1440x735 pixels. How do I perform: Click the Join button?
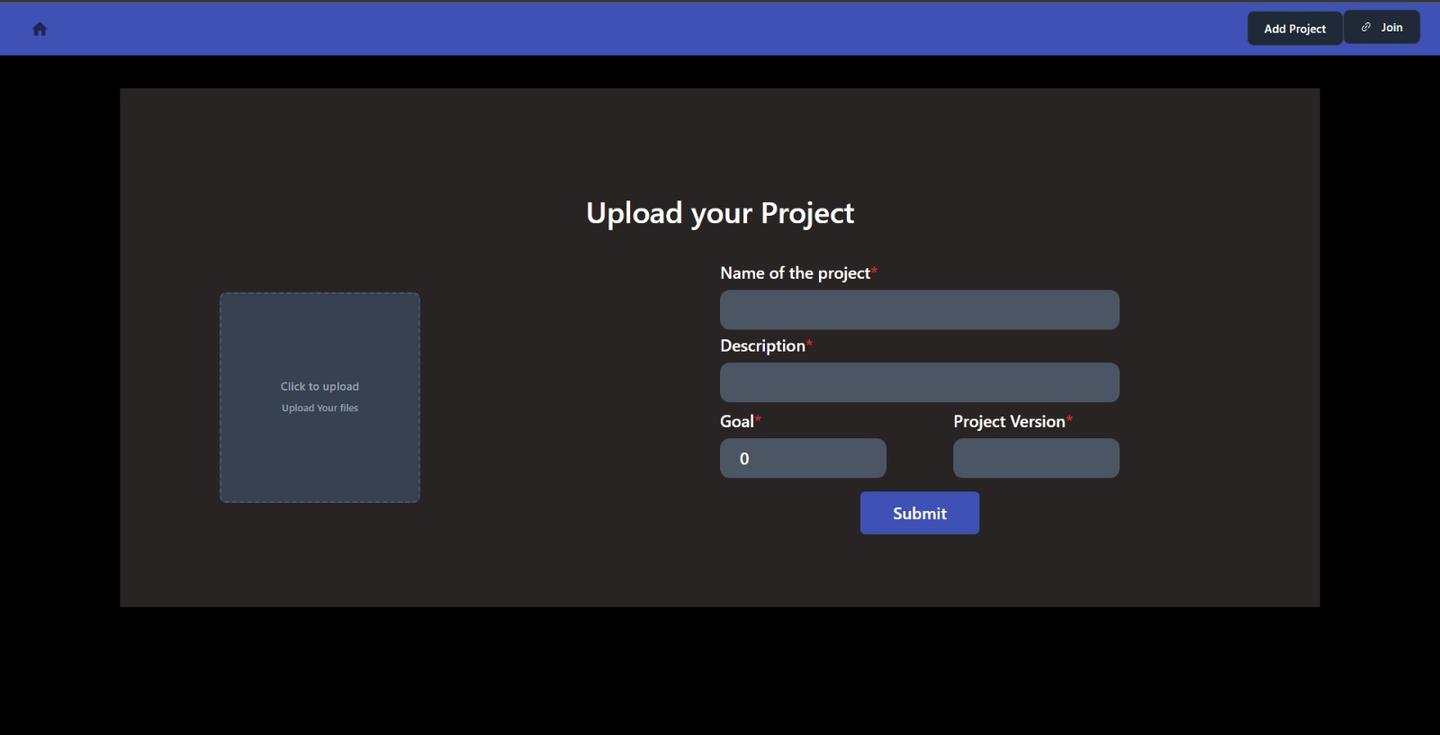point(1381,27)
